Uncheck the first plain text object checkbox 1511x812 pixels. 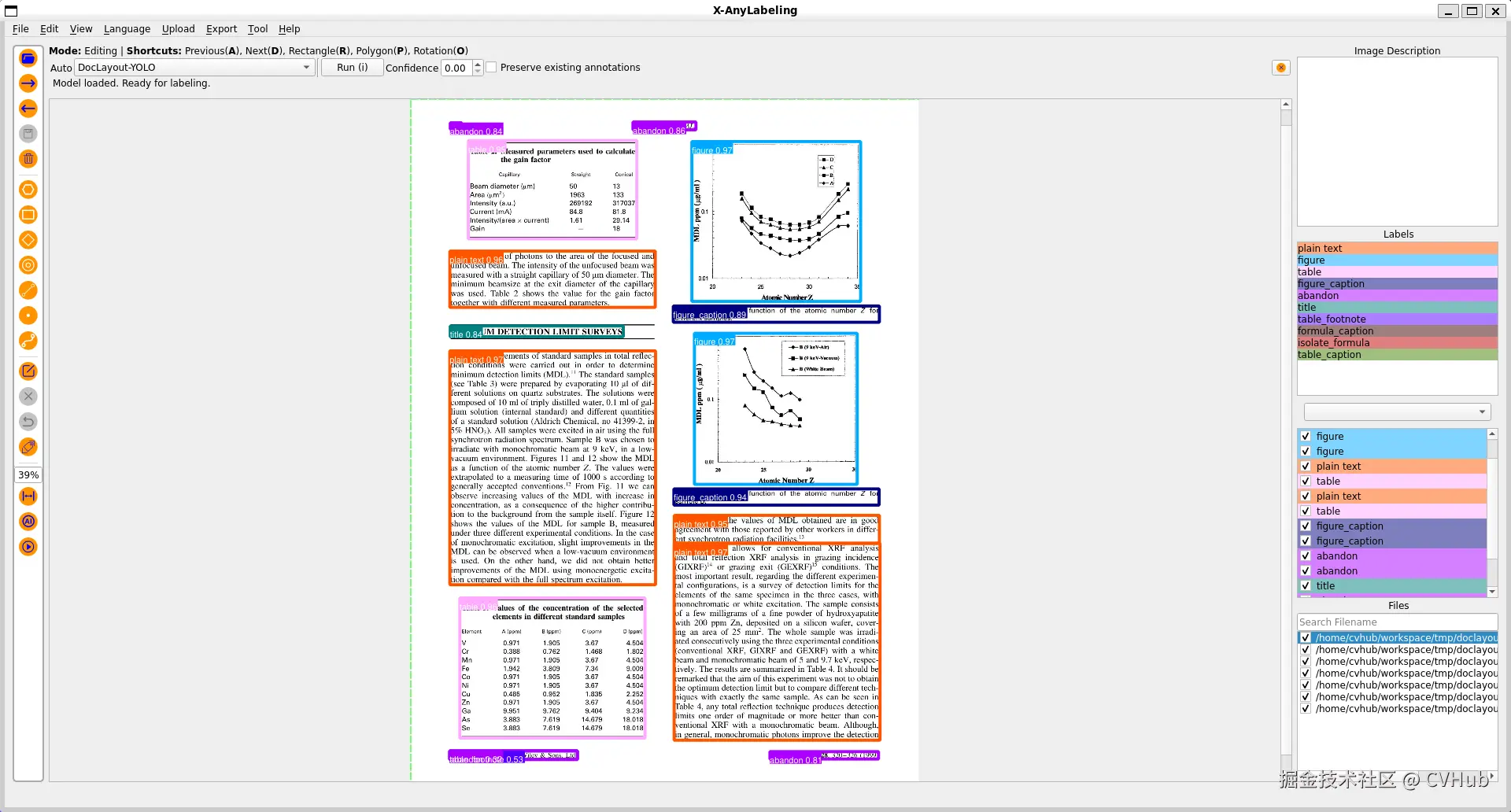pyautogui.click(x=1306, y=467)
